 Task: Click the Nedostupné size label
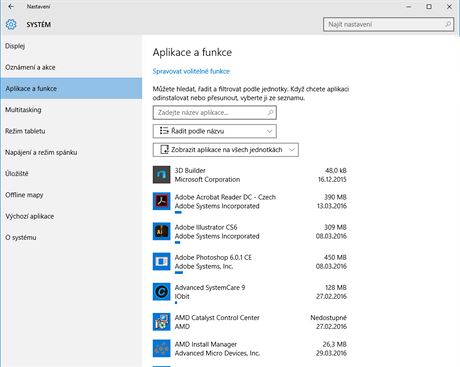pyautogui.click(x=328, y=318)
